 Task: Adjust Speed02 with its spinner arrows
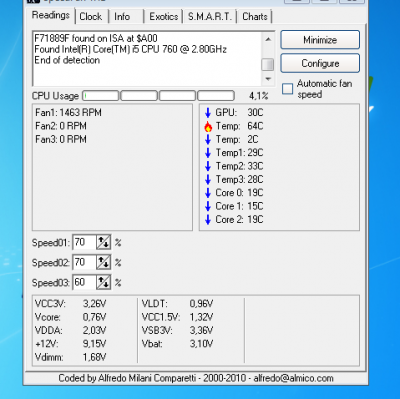[104, 262]
